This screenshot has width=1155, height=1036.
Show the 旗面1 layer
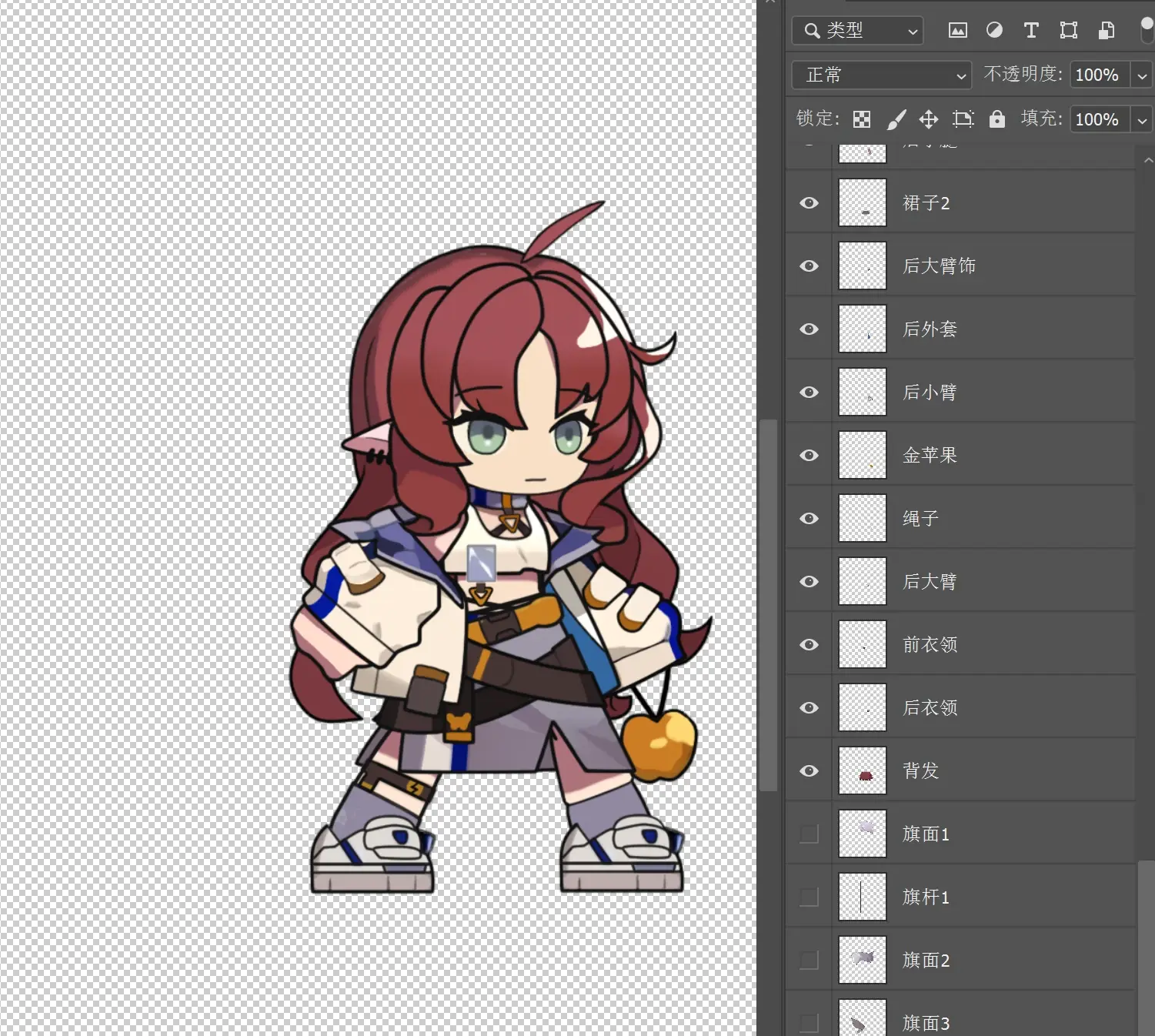(x=809, y=834)
